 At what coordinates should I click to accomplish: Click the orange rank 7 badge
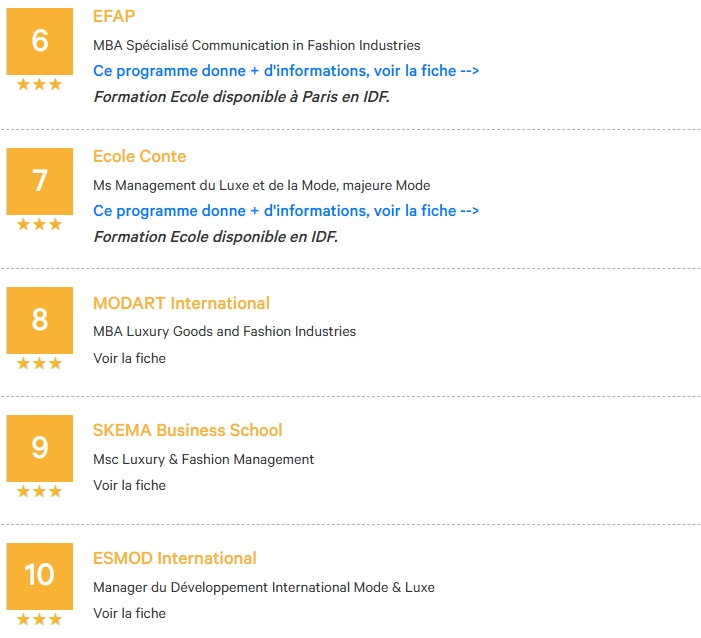point(39,181)
